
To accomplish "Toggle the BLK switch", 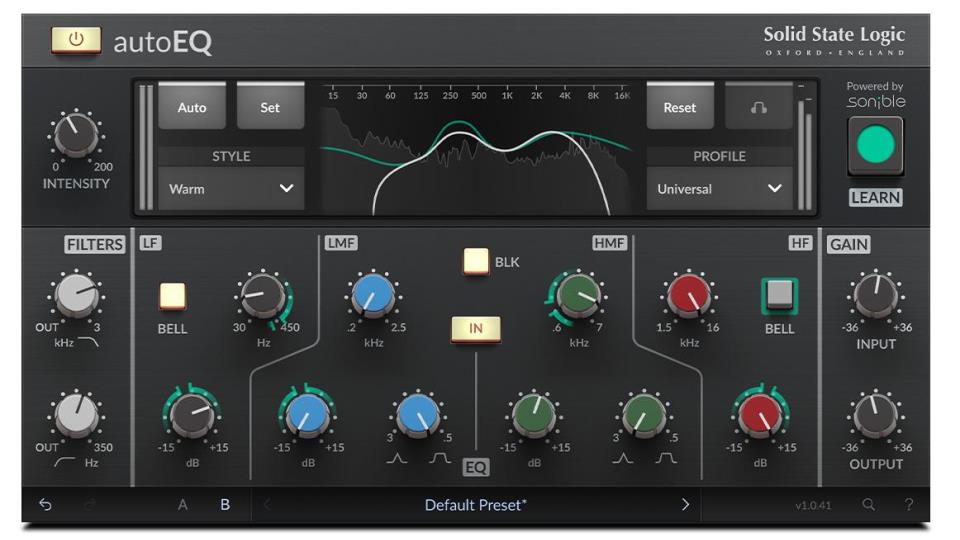I will pos(476,261).
